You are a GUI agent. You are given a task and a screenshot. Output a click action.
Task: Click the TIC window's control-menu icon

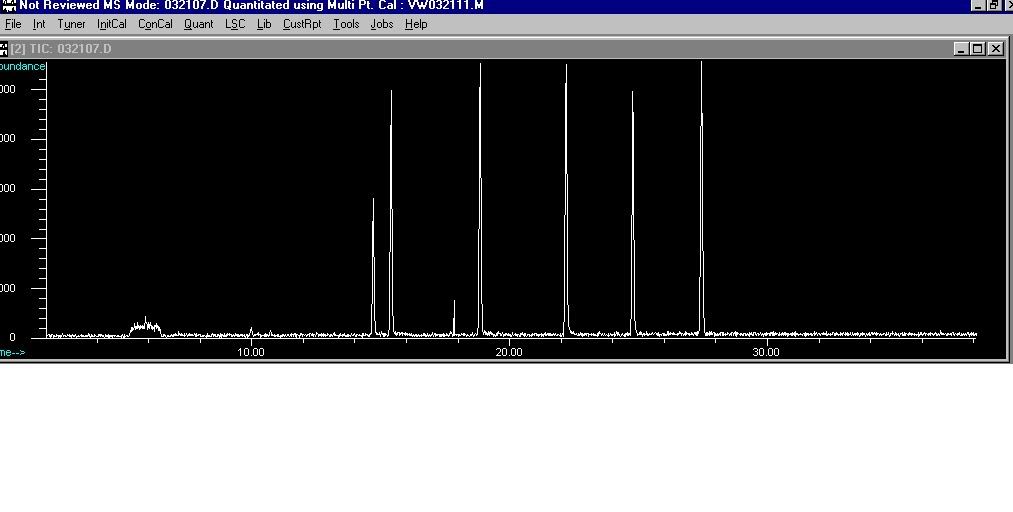pos(4,48)
